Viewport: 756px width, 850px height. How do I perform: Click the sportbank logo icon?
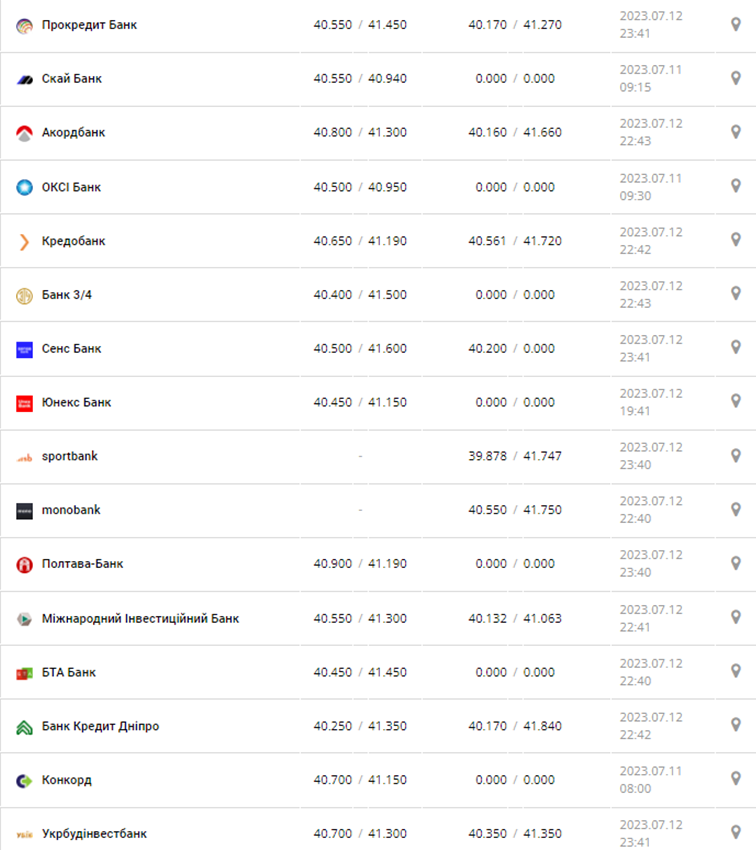[x=24, y=457]
